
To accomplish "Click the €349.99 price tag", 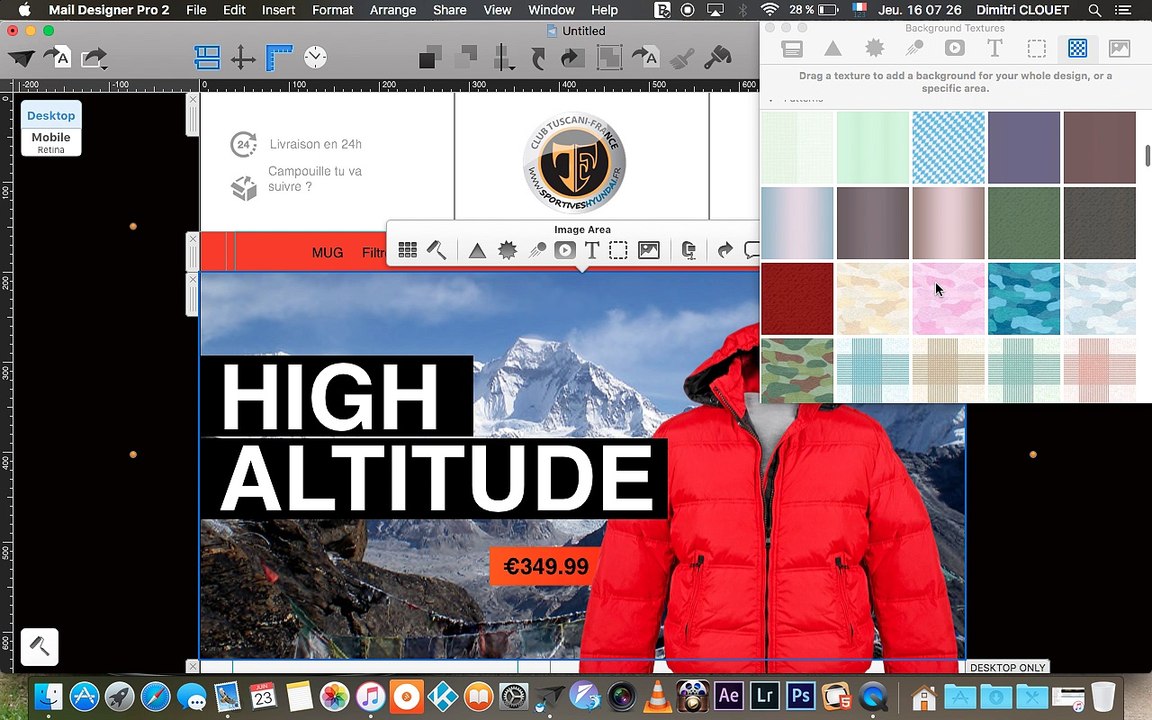I will coord(546,566).
